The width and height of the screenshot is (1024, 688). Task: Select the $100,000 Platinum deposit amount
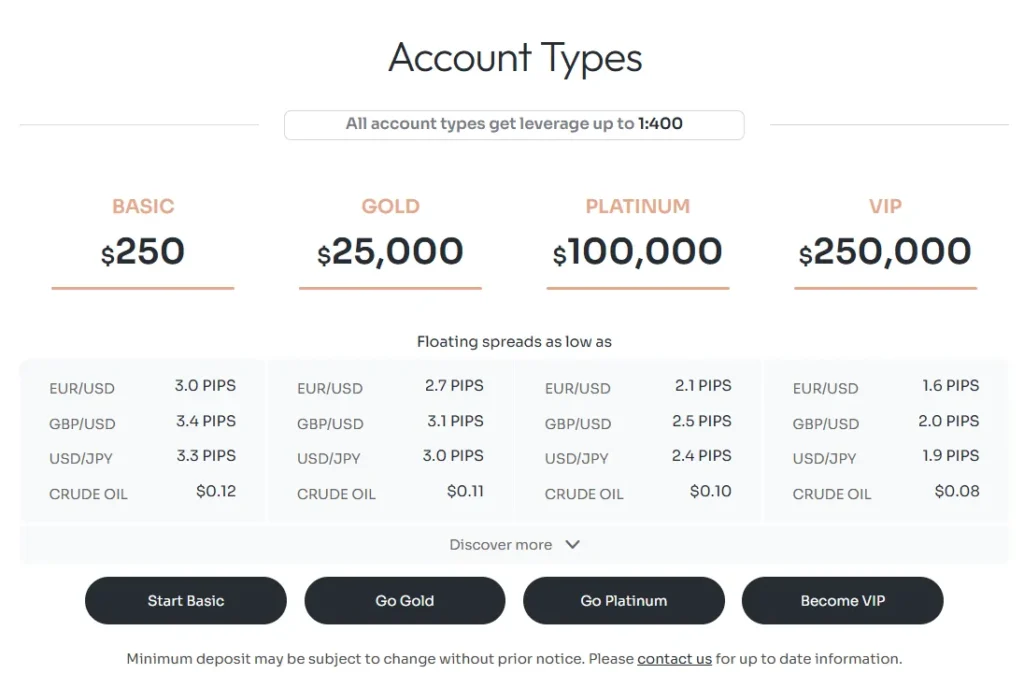638,252
